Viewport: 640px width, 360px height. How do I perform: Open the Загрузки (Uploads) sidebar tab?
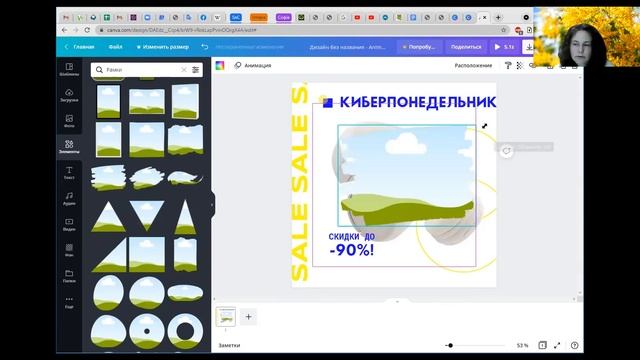(x=69, y=95)
